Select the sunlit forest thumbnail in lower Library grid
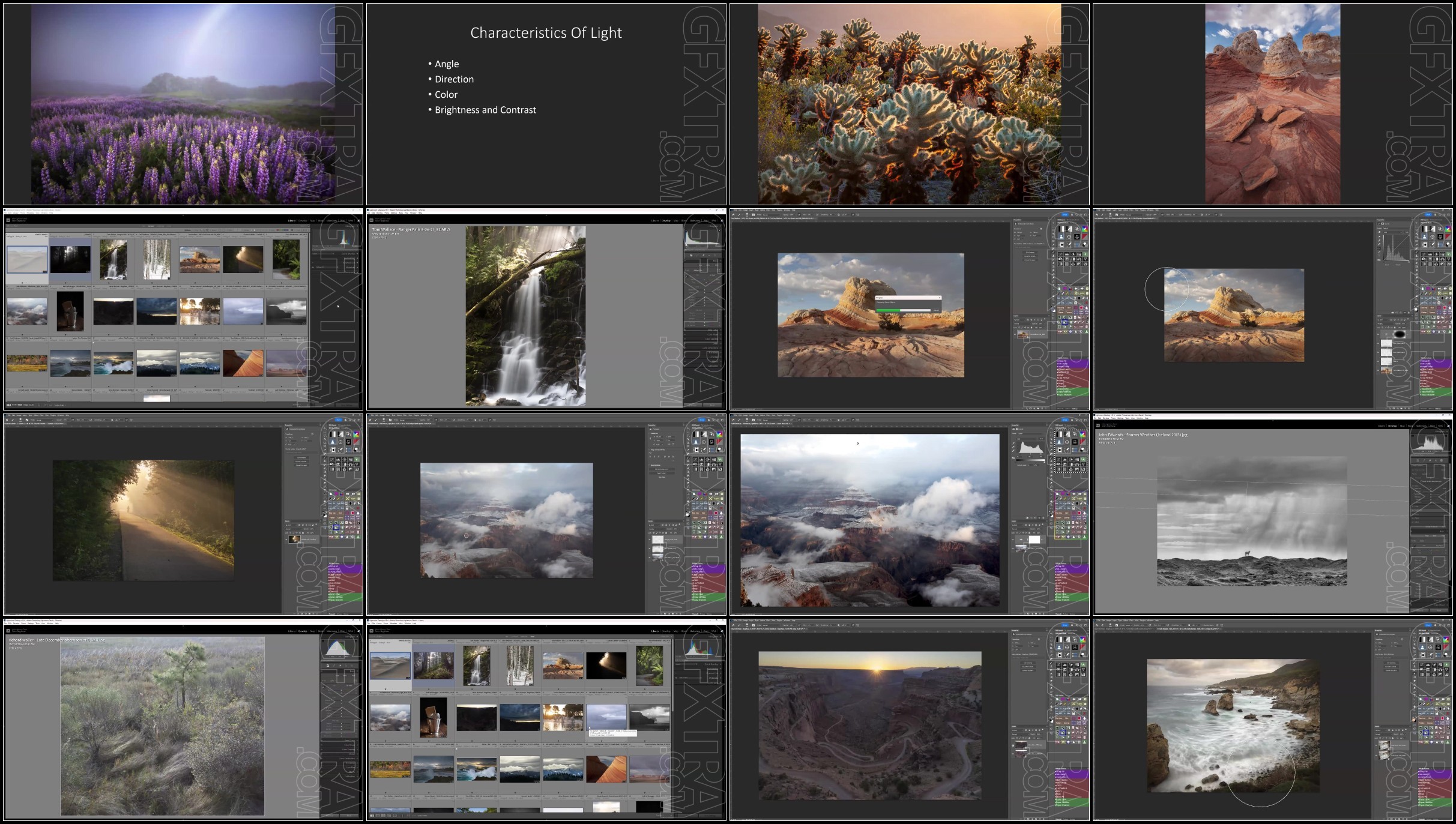The image size is (1456, 824). click(x=433, y=666)
